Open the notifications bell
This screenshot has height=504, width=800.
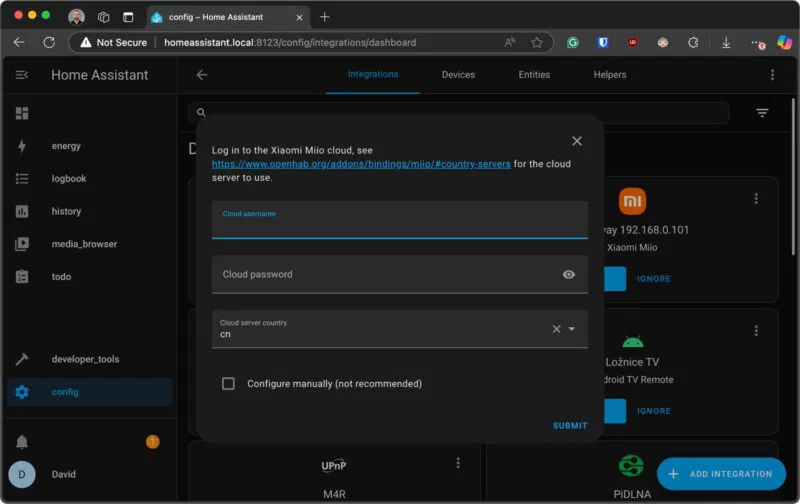pyautogui.click(x=22, y=442)
